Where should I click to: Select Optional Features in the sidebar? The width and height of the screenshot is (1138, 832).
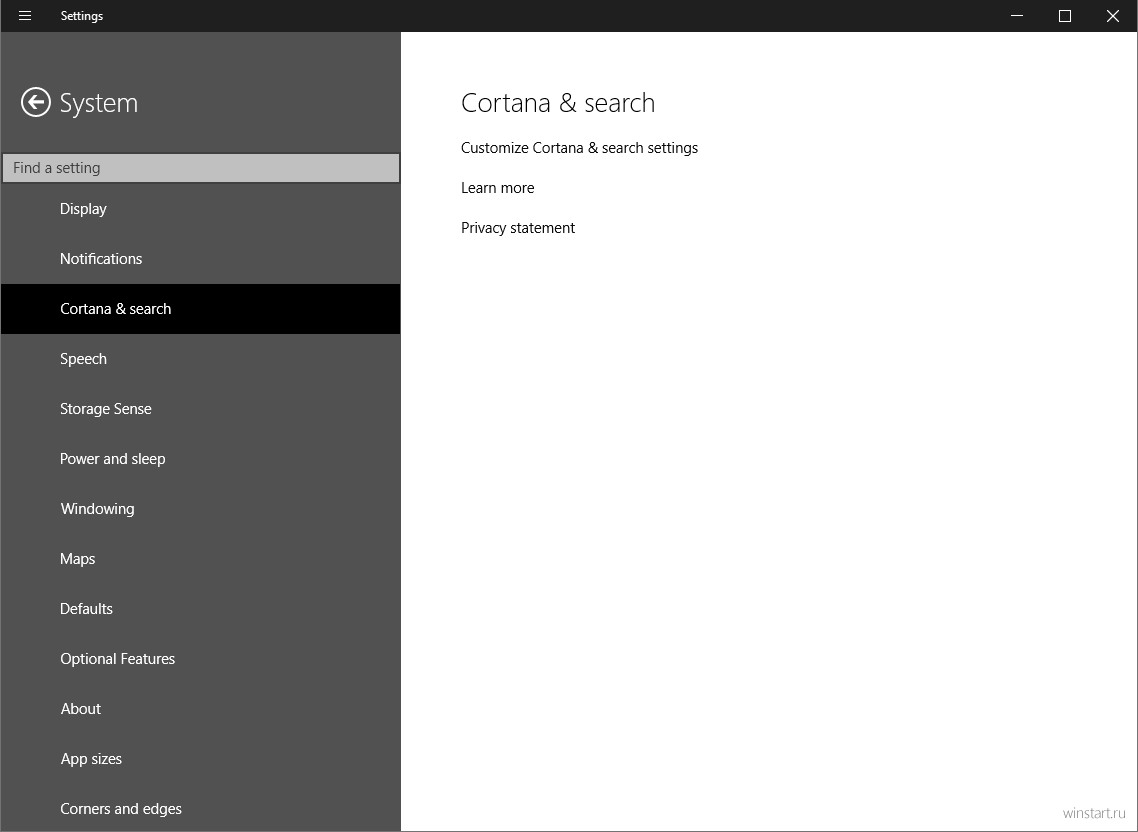coord(200,659)
